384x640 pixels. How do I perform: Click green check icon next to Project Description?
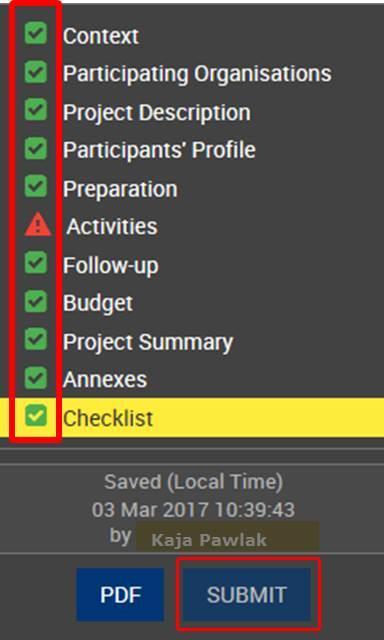coord(36,109)
